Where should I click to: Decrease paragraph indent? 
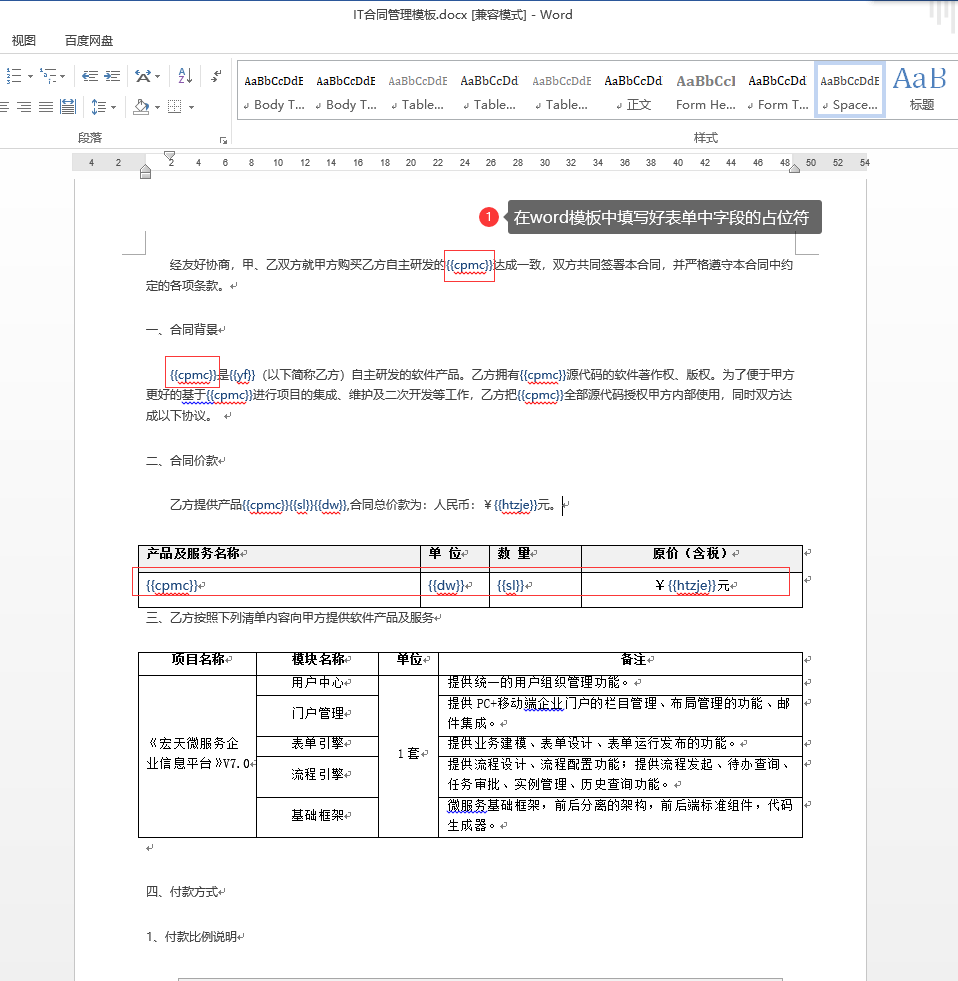point(90,76)
